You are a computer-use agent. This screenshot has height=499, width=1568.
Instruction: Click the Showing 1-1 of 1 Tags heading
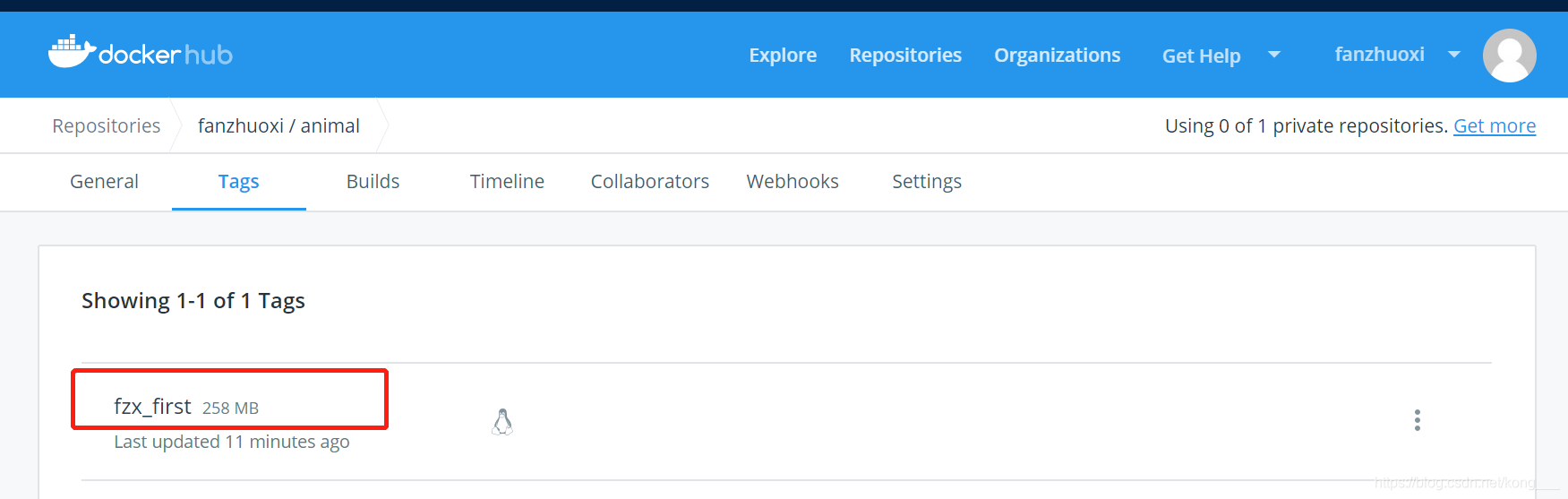pos(193,301)
